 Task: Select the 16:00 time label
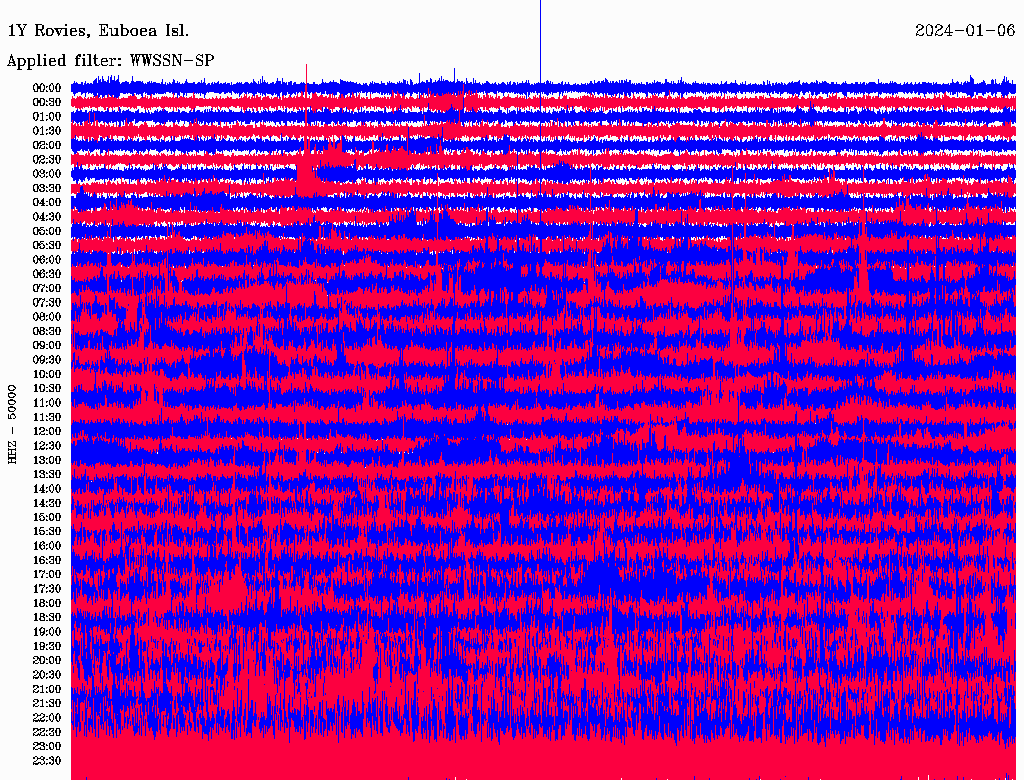[47, 546]
